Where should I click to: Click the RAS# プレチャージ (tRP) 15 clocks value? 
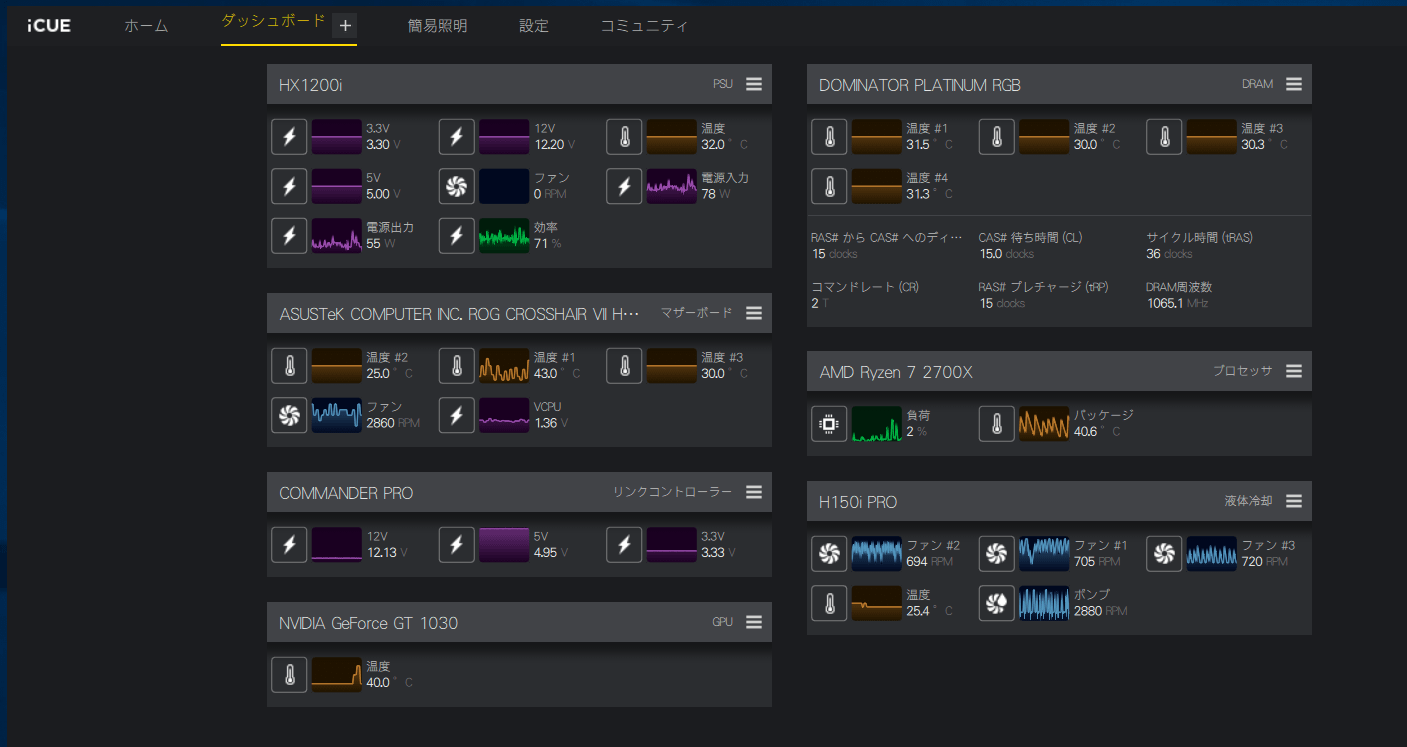point(1002,303)
